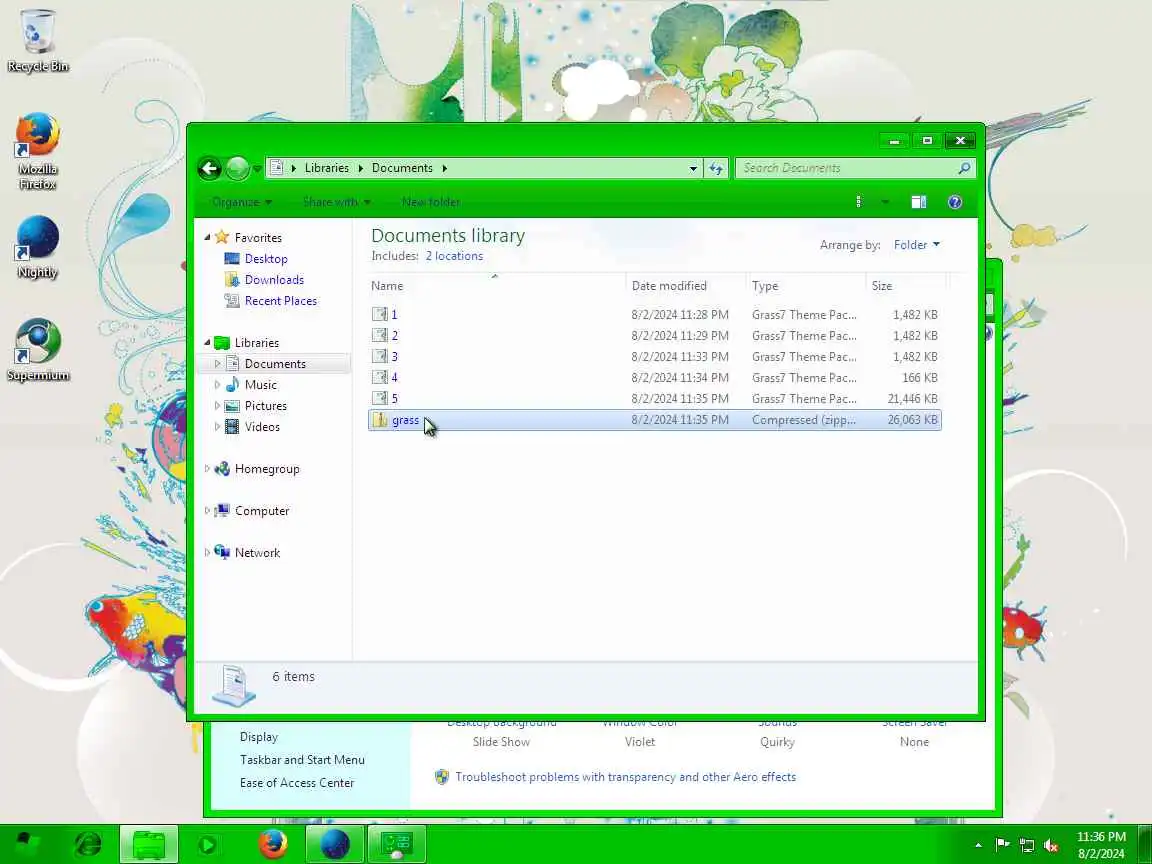Collapse the Libraries tree group
1152x864 pixels.
pyautogui.click(x=207, y=342)
